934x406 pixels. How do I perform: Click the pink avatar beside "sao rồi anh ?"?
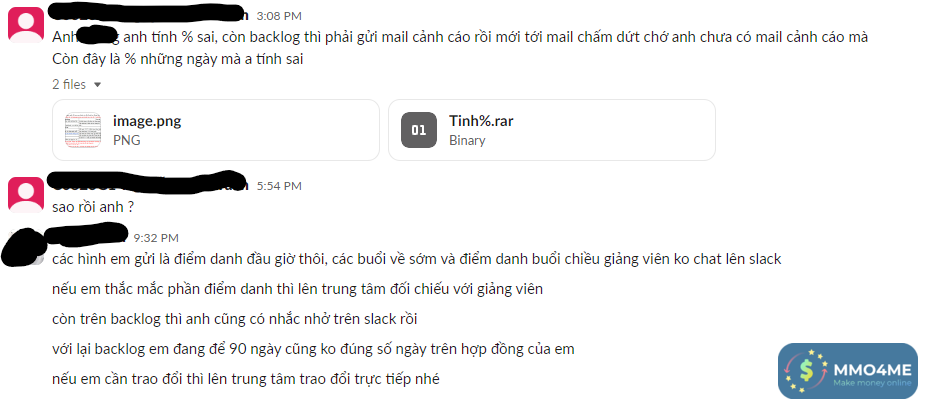pos(25,193)
